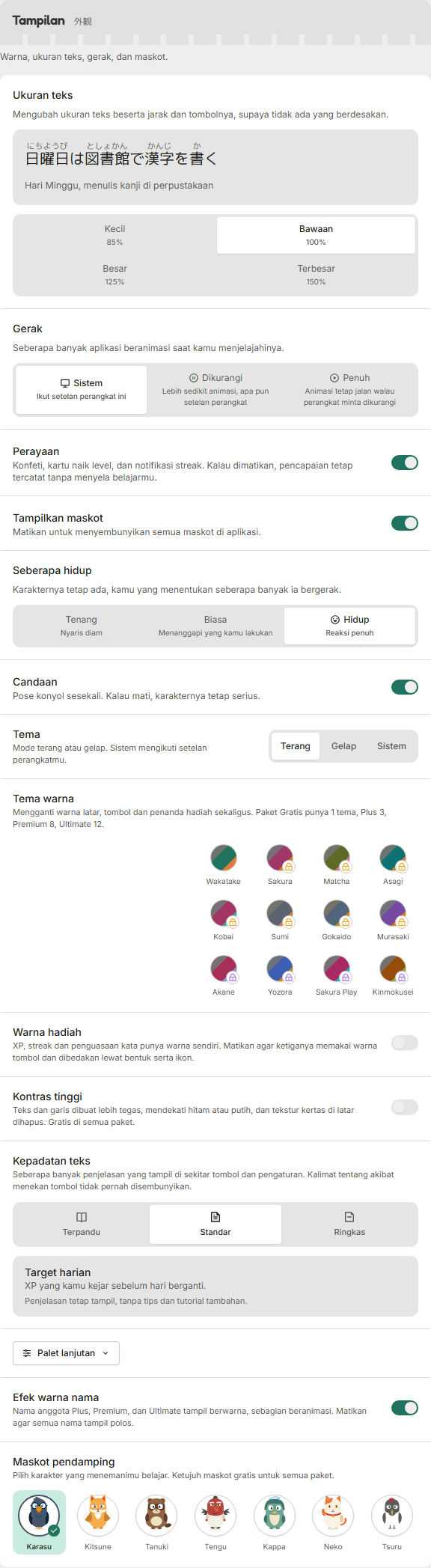Image resolution: width=431 pixels, height=1568 pixels.
Task: Select the Tsuru crane mascot
Action: pos(392,1522)
